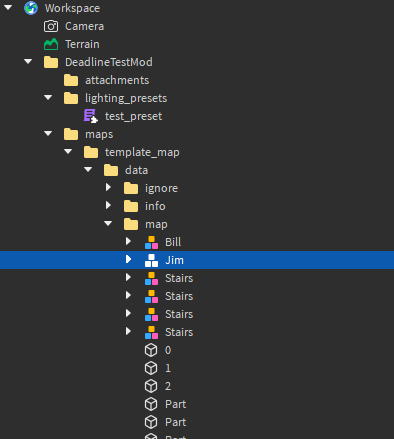This screenshot has width=394, height=439.
Task: Click the cube icon for part 2
Action: 151,386
